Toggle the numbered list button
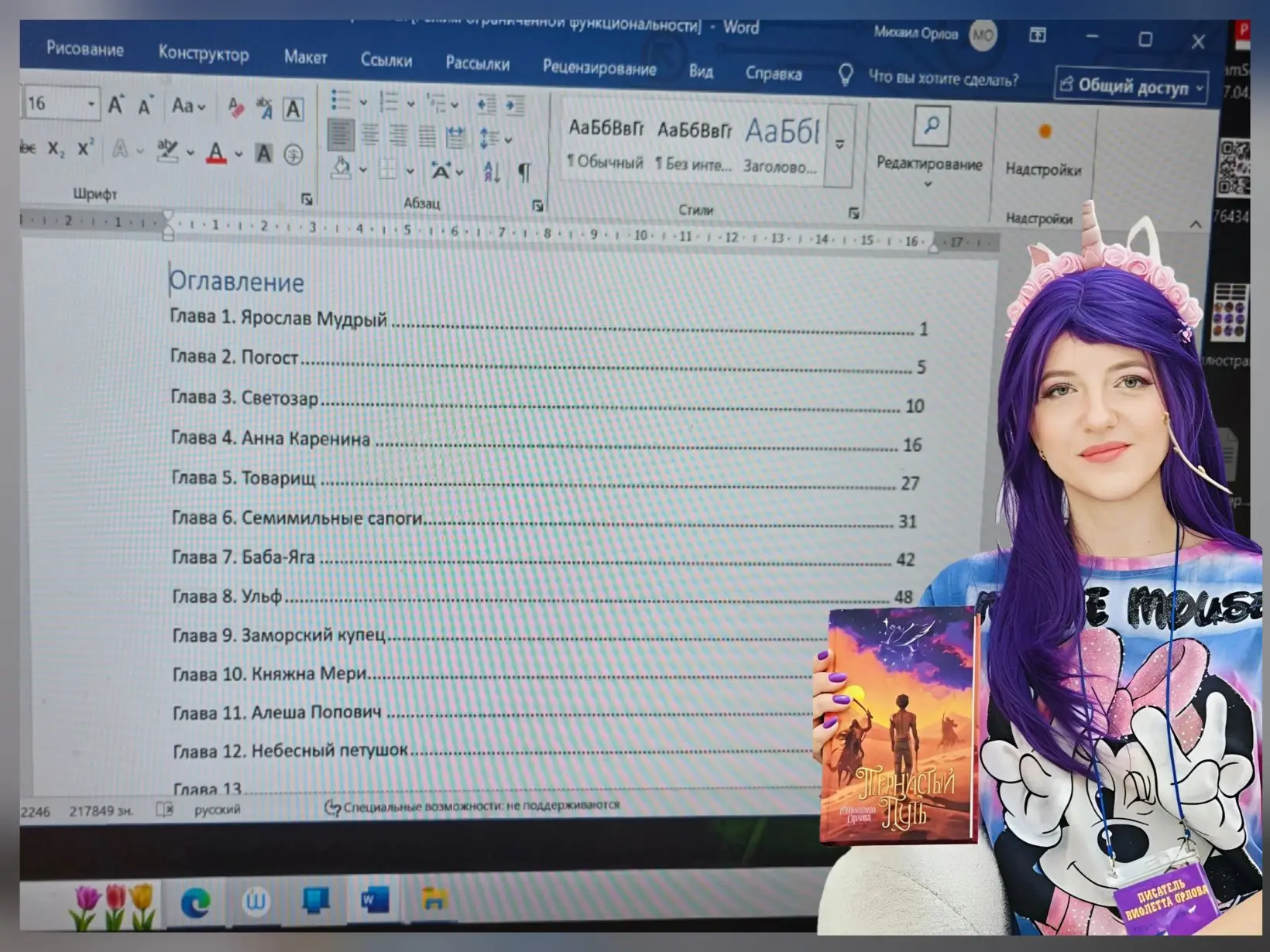The width and height of the screenshot is (1270, 952). pos(390,101)
